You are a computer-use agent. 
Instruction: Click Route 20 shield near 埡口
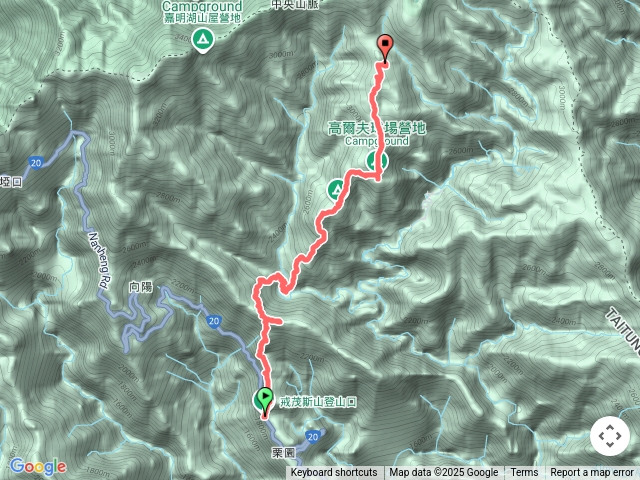click(x=36, y=163)
